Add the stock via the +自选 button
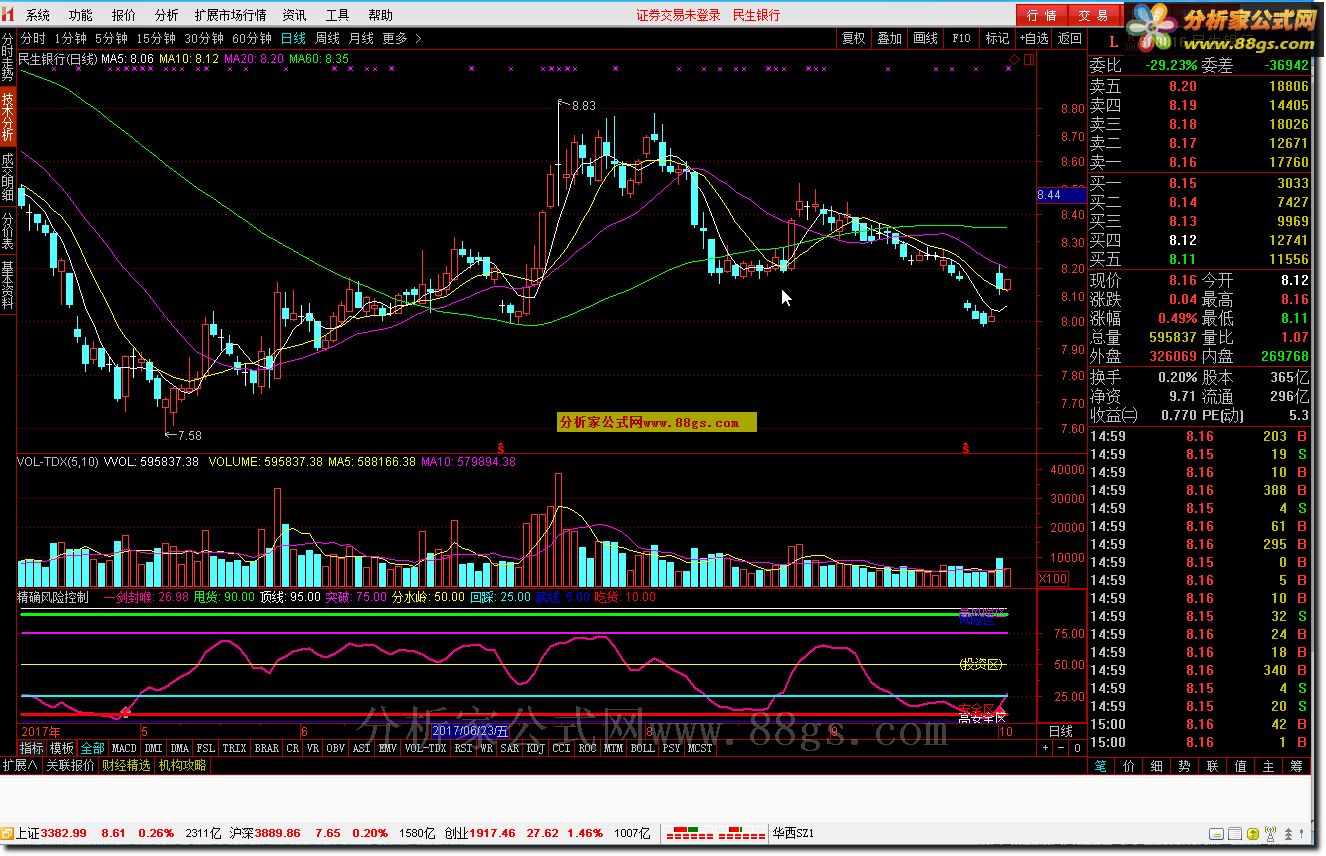 coord(1034,38)
